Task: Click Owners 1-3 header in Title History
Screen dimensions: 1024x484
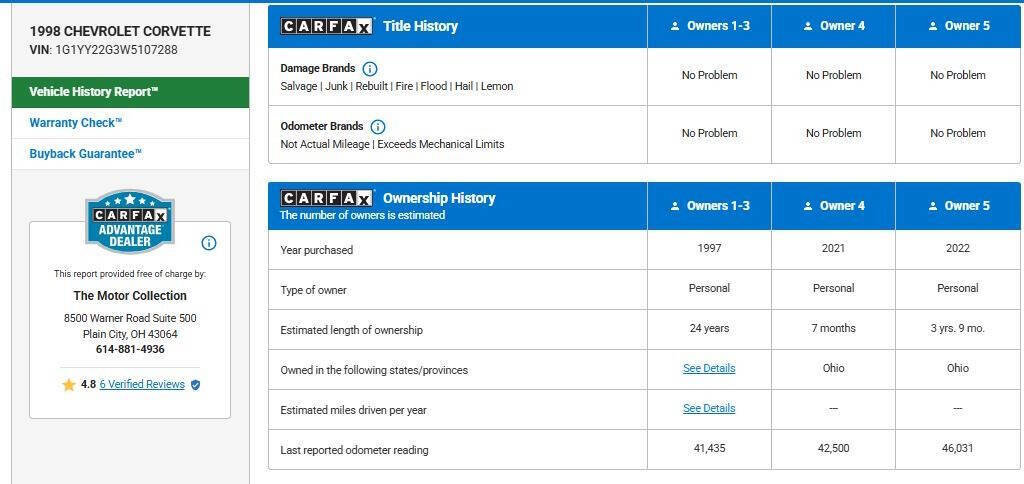Action: [x=709, y=26]
